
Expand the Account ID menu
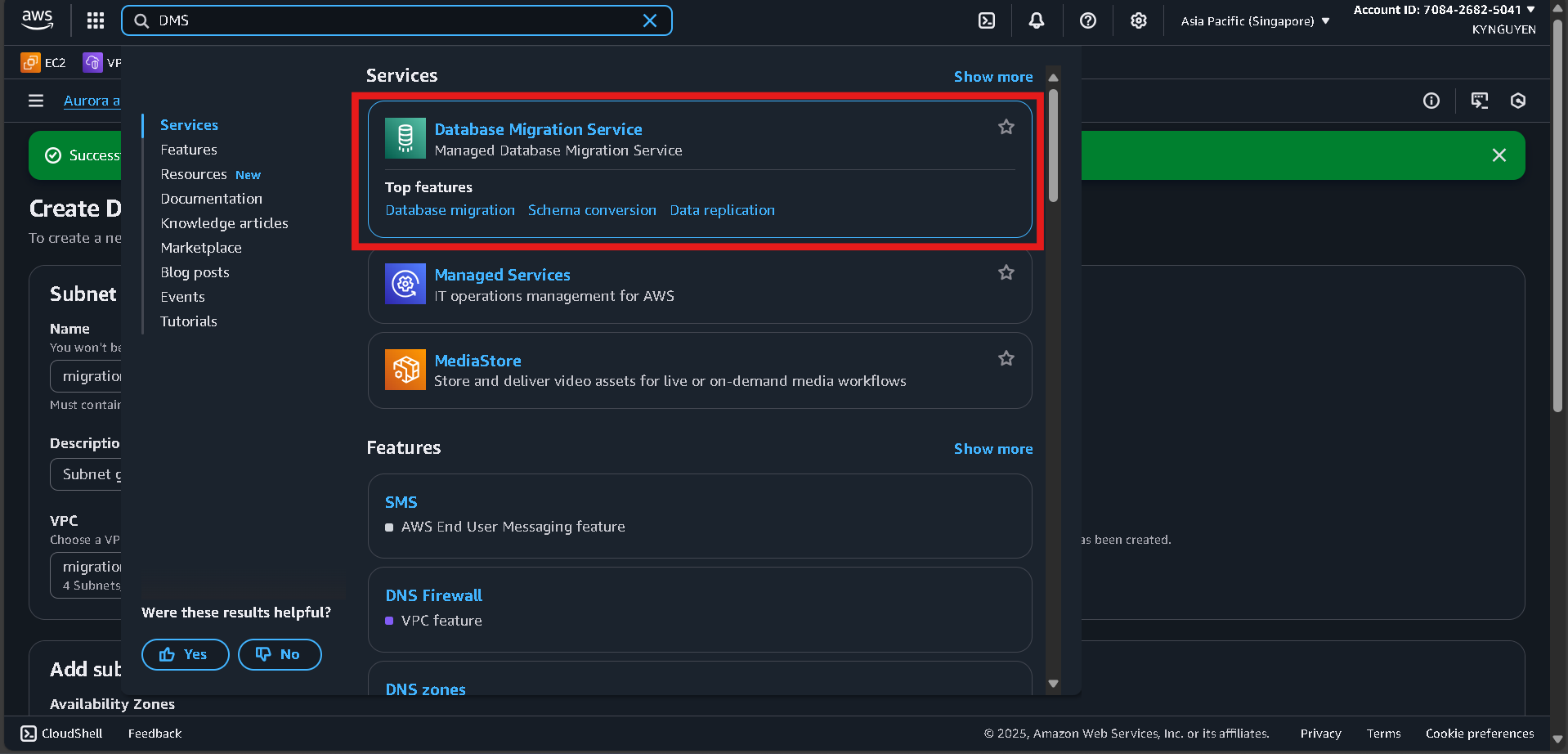[1444, 10]
